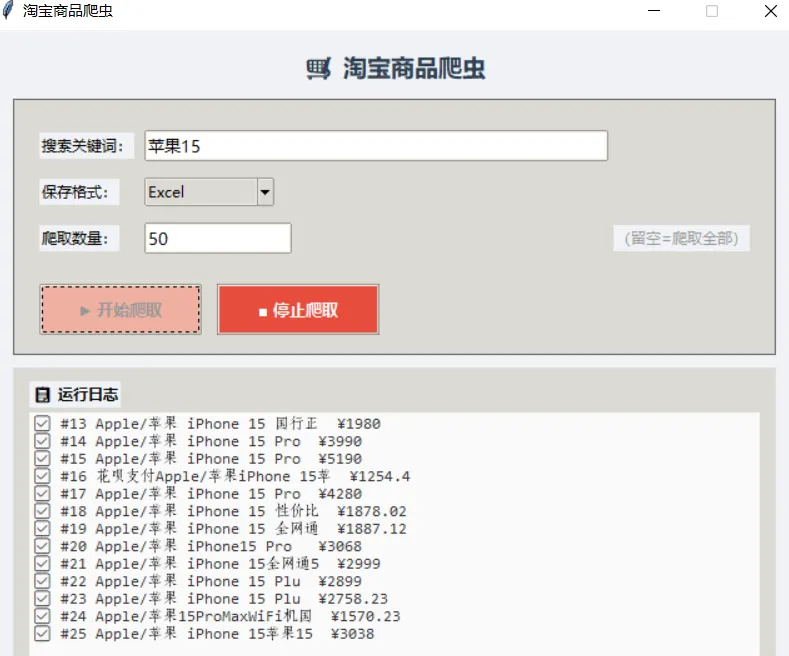Click the 运行日志 section title
Screen dimensions: 789x656
point(88,394)
